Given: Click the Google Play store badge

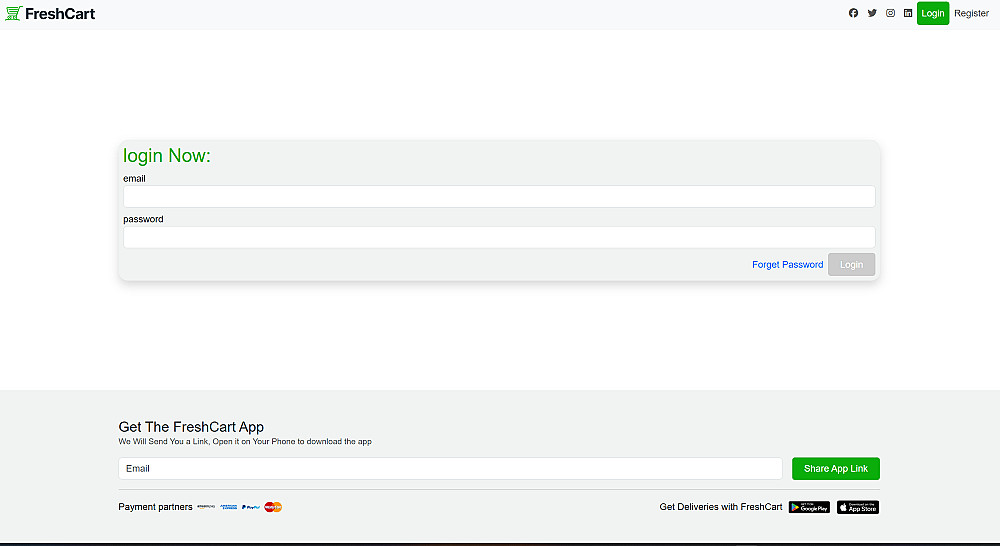Looking at the screenshot, I should (809, 507).
